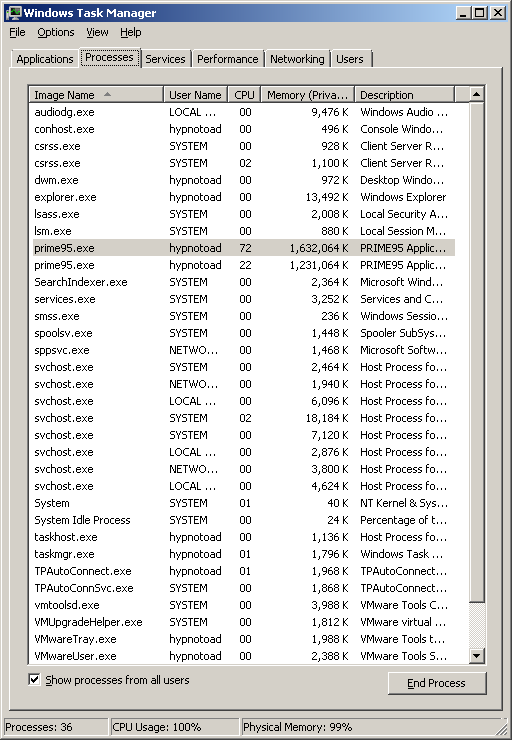The width and height of the screenshot is (512, 740).
Task: Sort by Image Name column header
Action: tap(96, 95)
